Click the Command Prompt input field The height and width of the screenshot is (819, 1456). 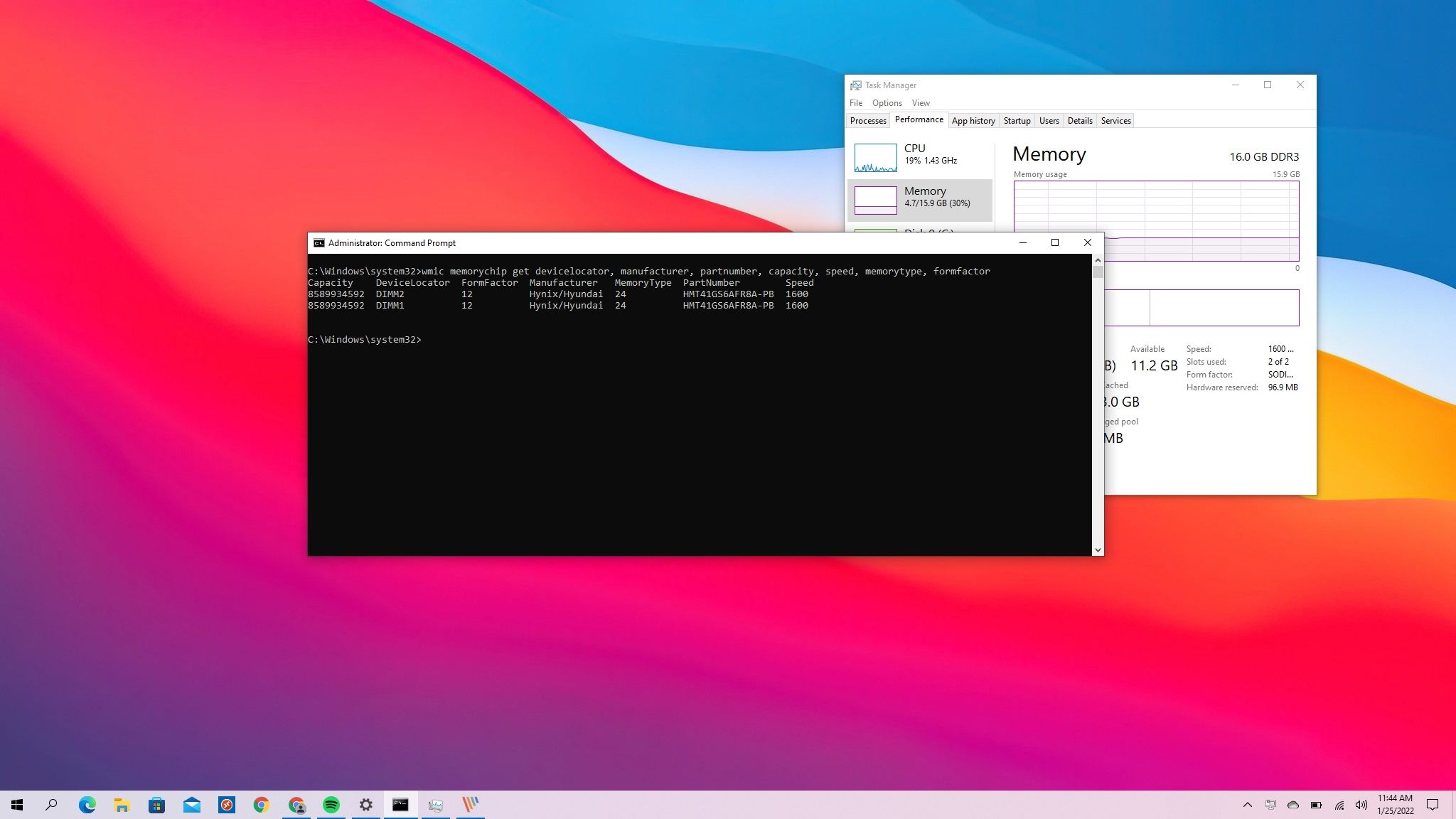[x=424, y=339]
